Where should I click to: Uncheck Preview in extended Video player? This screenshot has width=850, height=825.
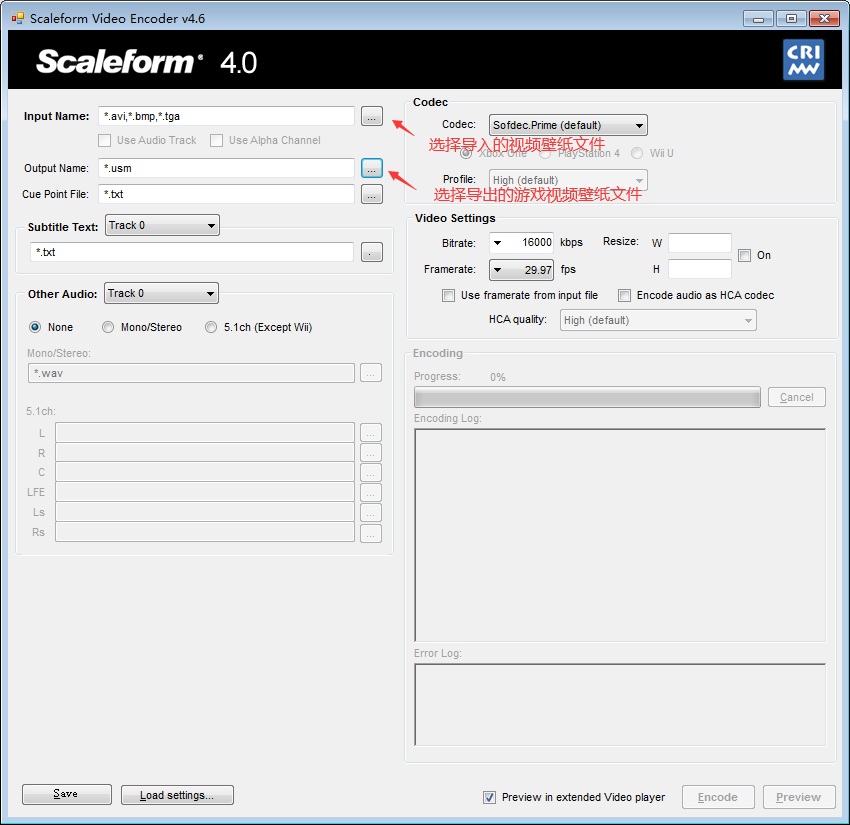[489, 797]
